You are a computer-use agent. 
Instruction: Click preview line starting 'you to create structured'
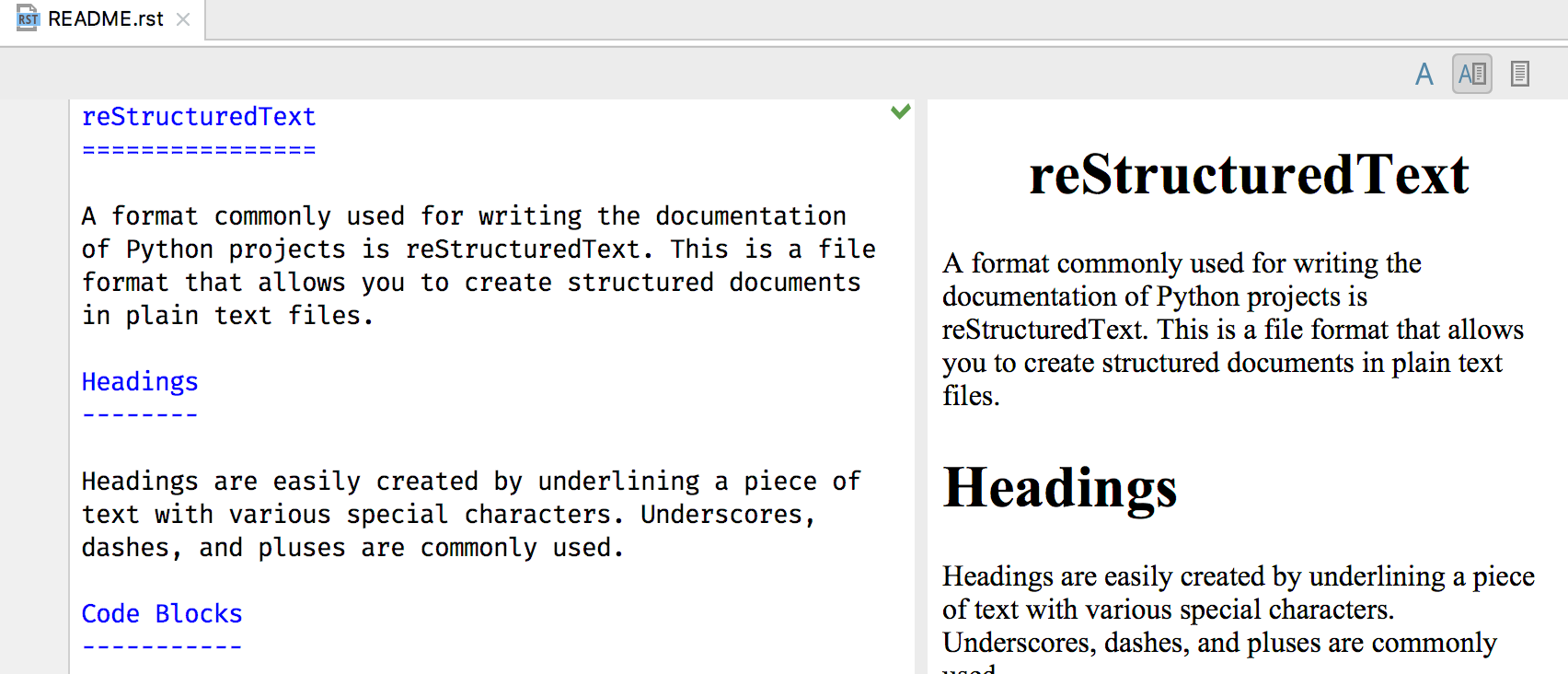point(1222,363)
